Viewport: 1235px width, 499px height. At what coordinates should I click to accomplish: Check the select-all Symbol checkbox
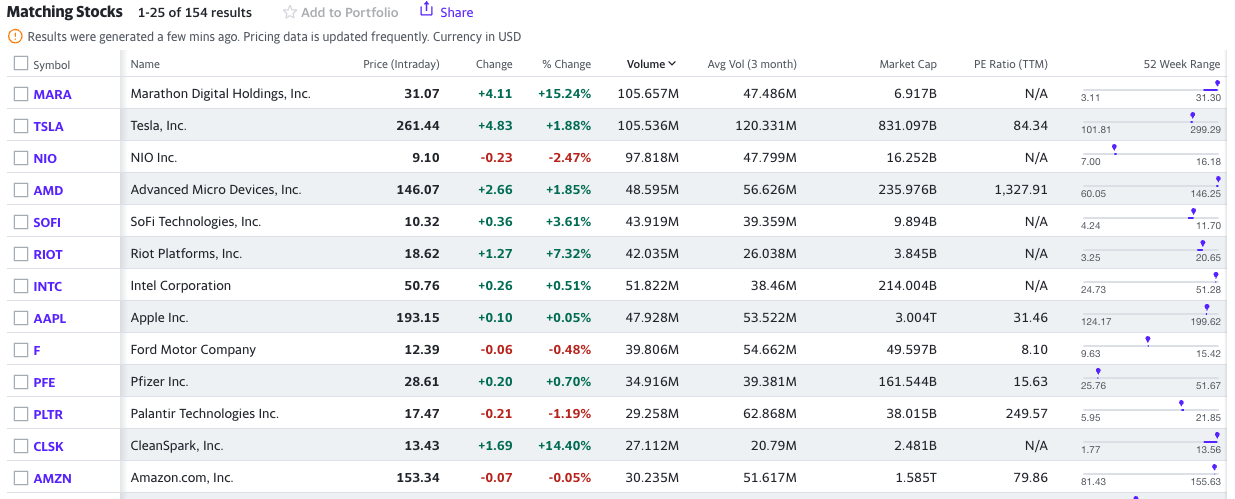pyautogui.click(x=21, y=64)
